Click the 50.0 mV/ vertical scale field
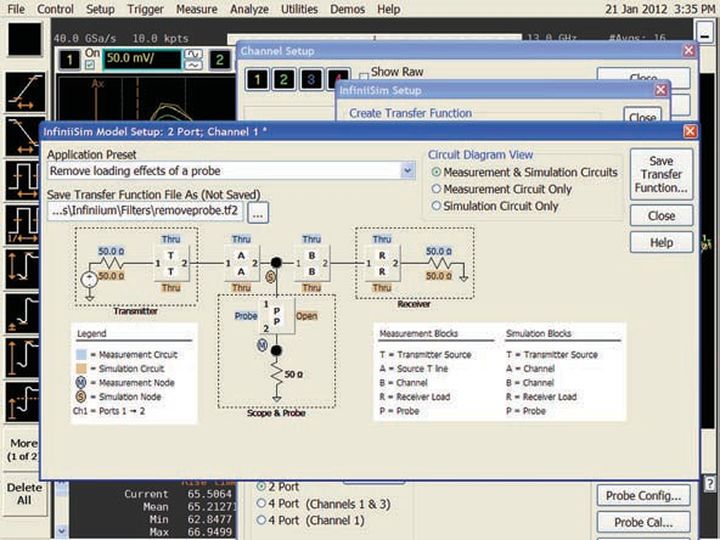720x540 pixels. coord(142,59)
